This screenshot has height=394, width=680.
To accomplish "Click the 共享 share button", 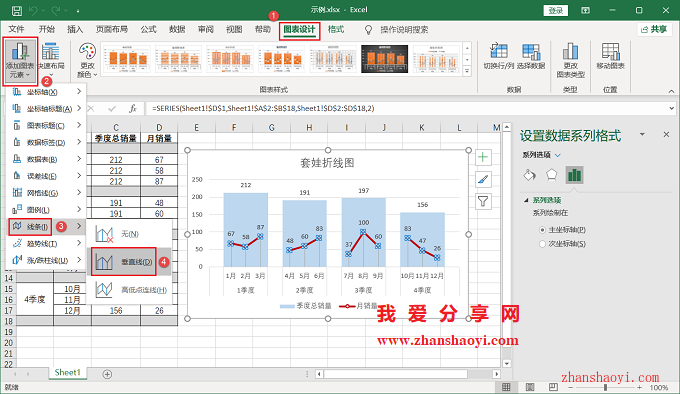I will (x=654, y=29).
